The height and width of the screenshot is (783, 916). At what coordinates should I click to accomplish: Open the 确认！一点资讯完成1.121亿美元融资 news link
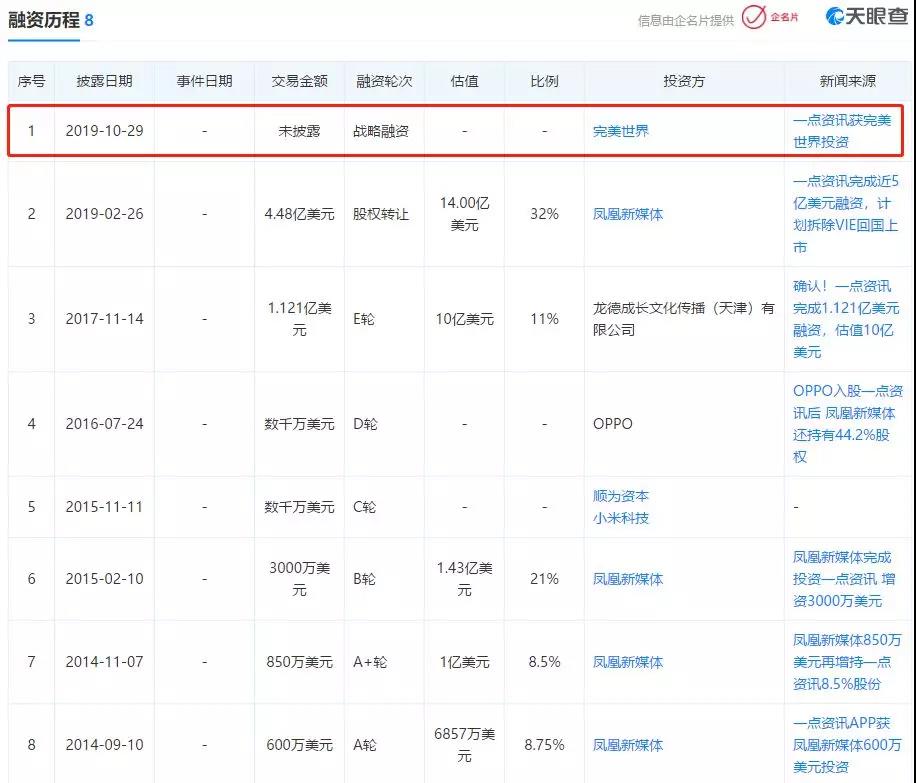coord(846,318)
